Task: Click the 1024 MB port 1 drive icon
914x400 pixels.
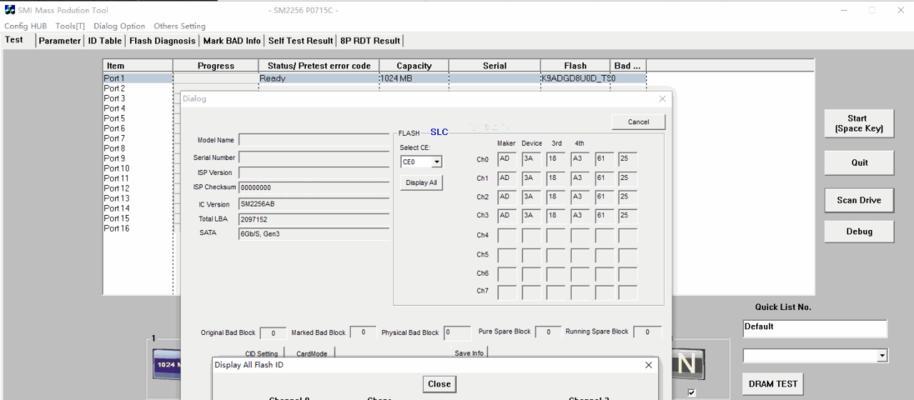Action: (x=167, y=364)
